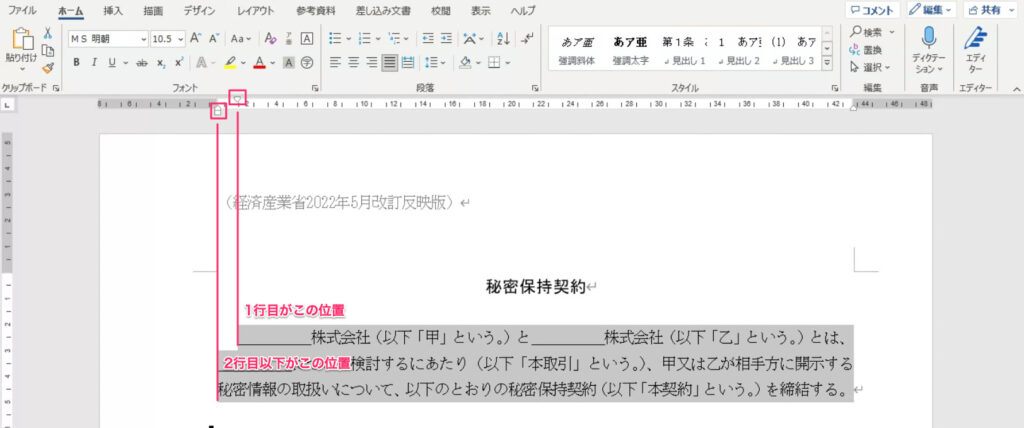Open the Font dialog launcher

314,88
